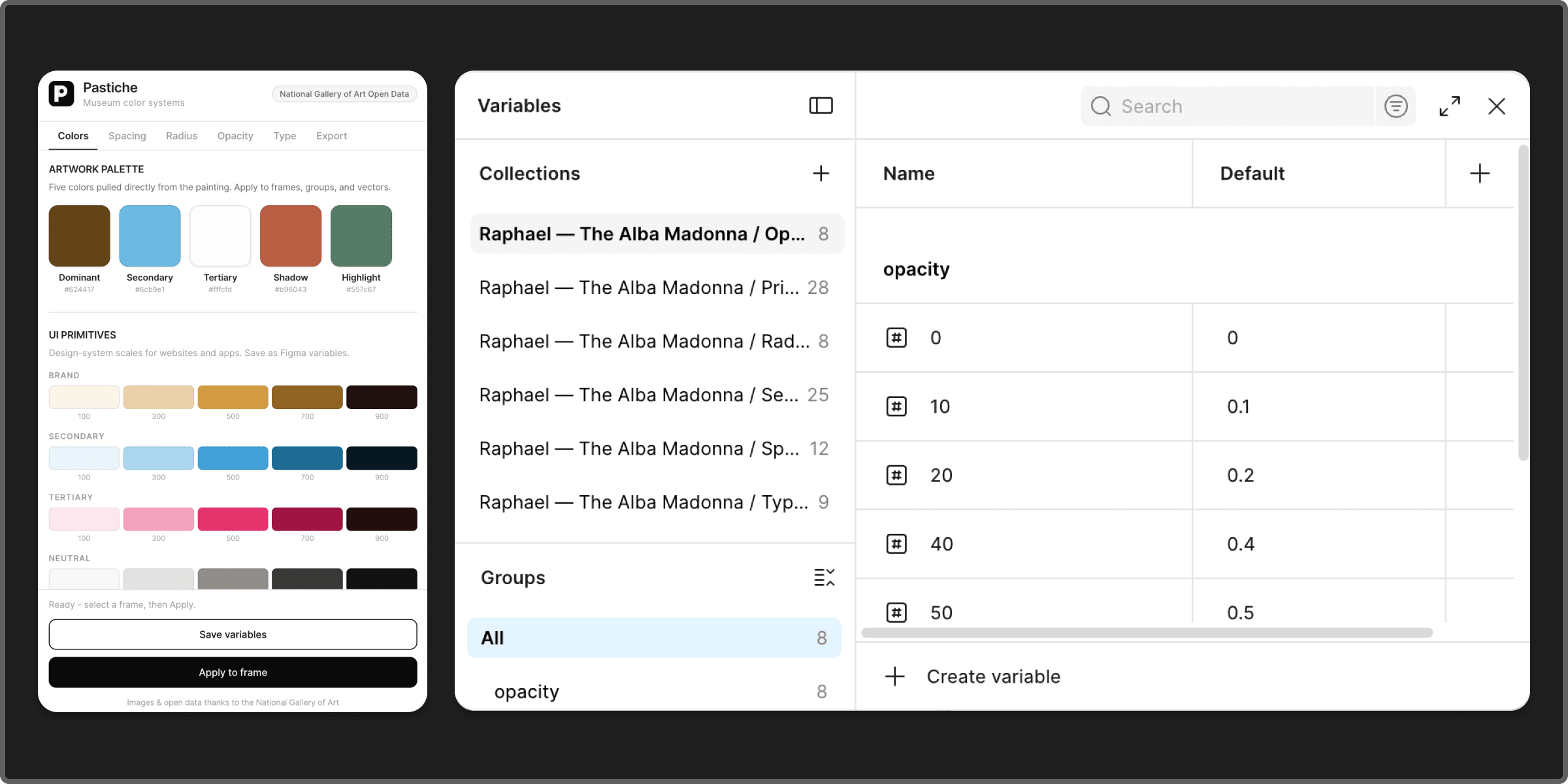Screen dimensions: 1568x784
Task: Expand the Variables window to fullscreen
Action: point(1450,106)
